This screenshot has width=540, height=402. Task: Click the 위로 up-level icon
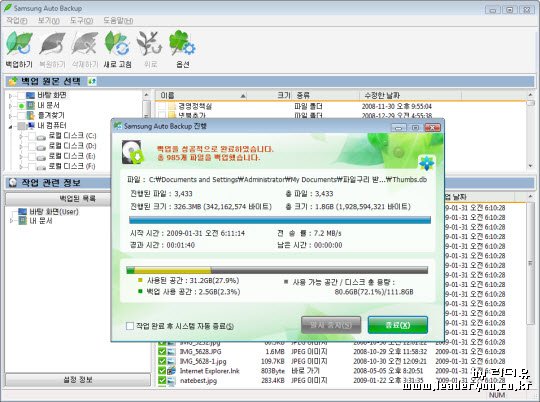click(x=149, y=44)
